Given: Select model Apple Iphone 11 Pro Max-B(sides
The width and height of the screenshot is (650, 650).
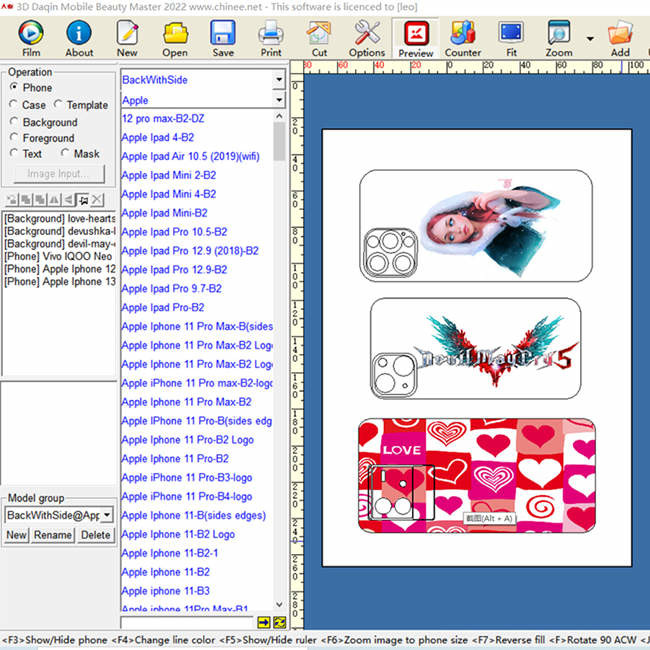Looking at the screenshot, I should (x=197, y=327).
